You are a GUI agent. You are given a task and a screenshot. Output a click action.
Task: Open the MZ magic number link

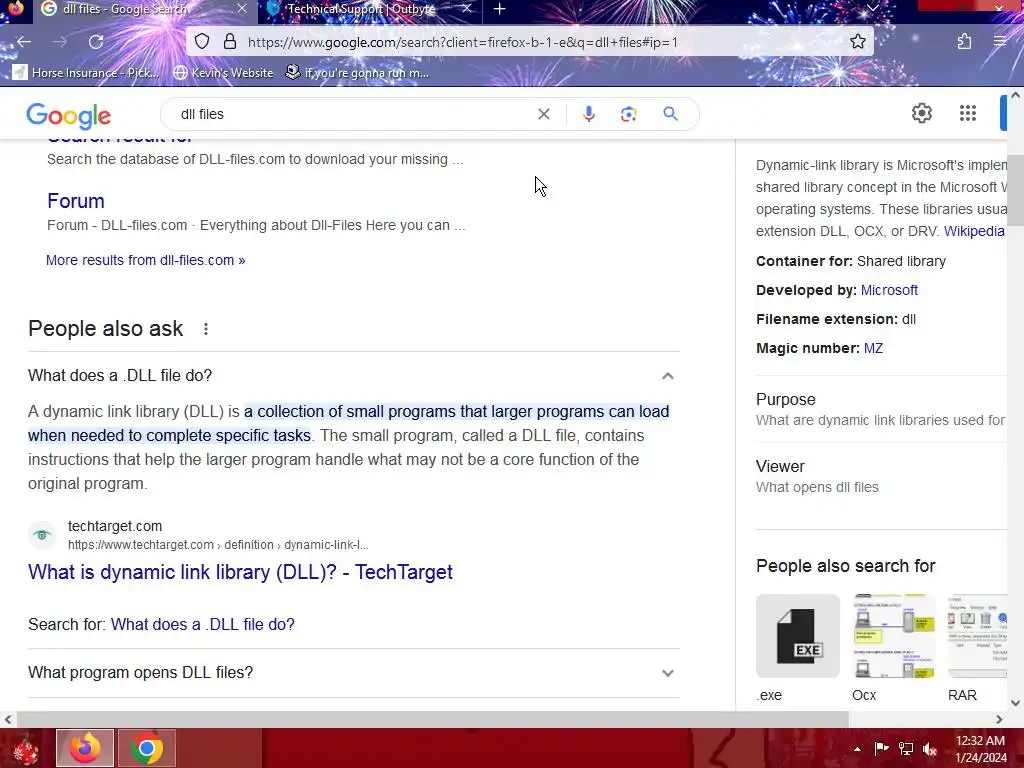873,348
